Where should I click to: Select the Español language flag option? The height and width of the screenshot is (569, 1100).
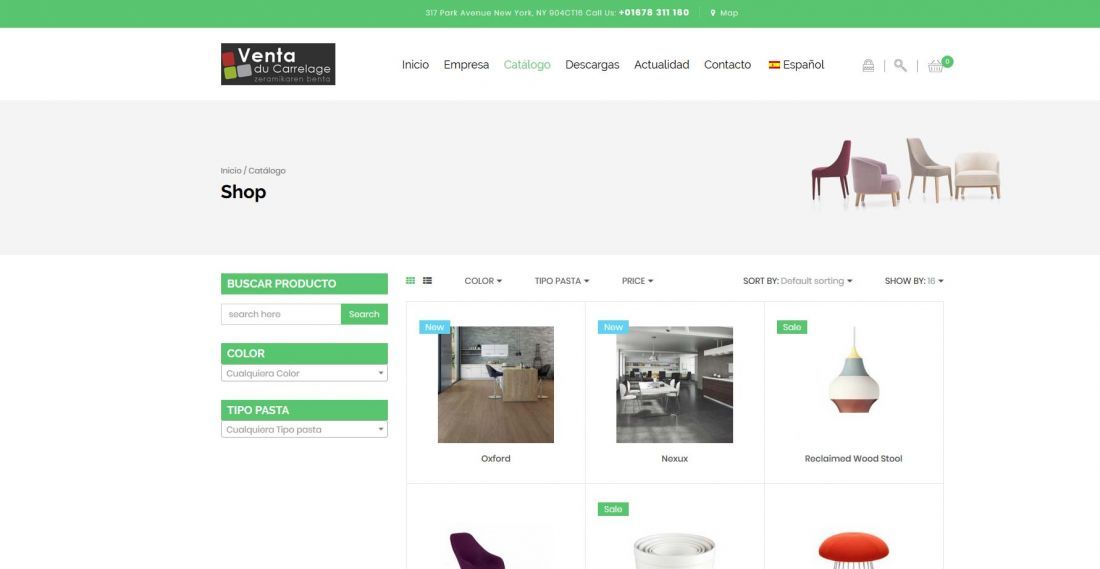pos(796,65)
